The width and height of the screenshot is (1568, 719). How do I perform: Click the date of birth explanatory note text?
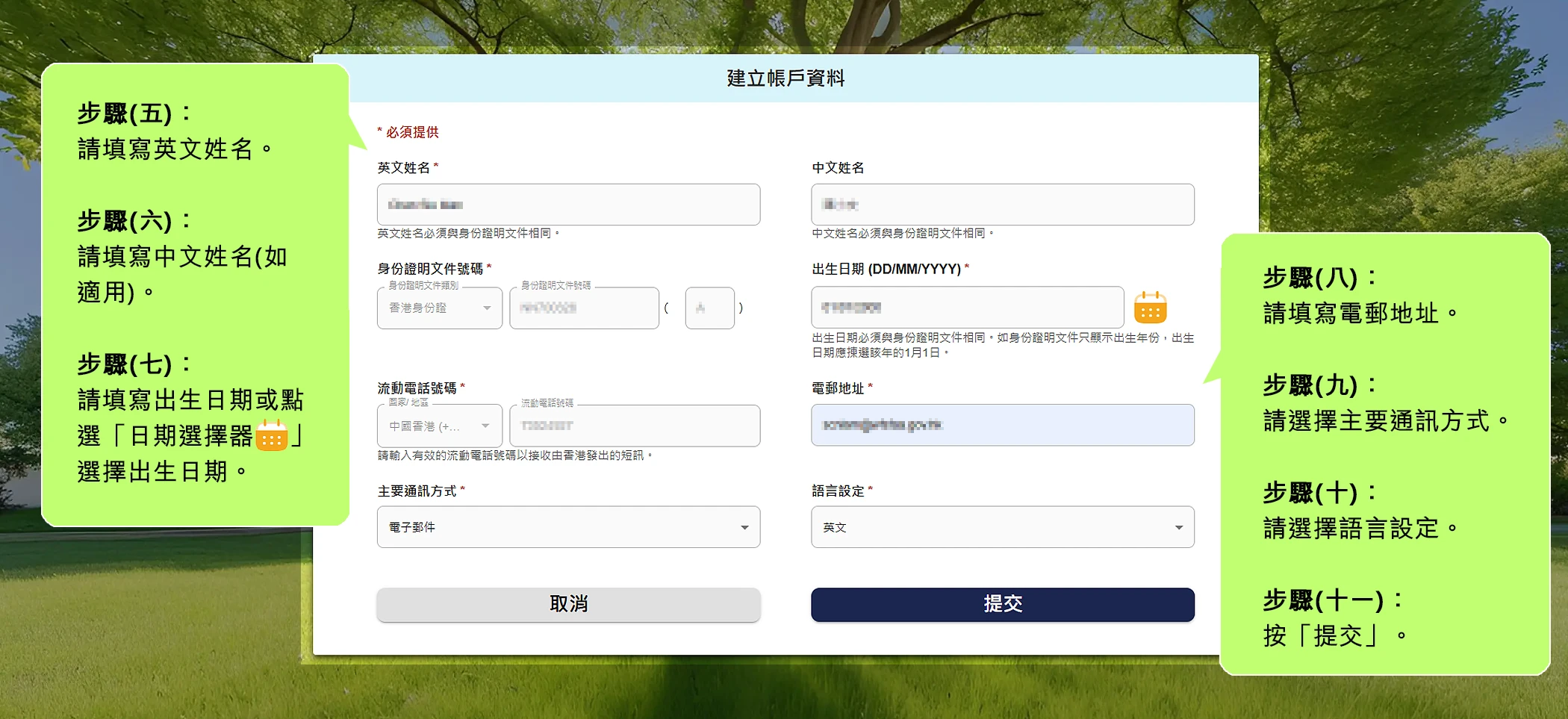1002,345
